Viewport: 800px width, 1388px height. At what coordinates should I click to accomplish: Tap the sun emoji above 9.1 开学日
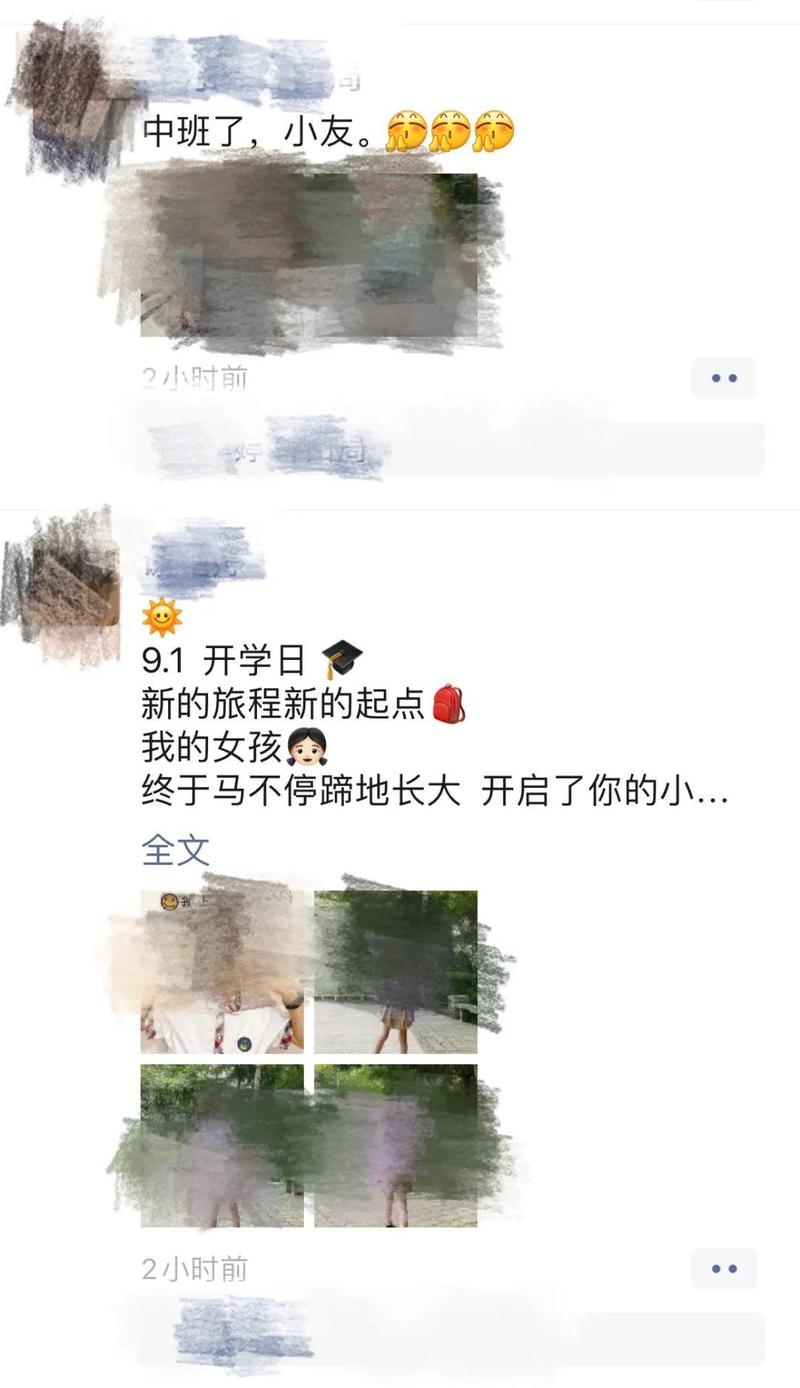(x=162, y=616)
